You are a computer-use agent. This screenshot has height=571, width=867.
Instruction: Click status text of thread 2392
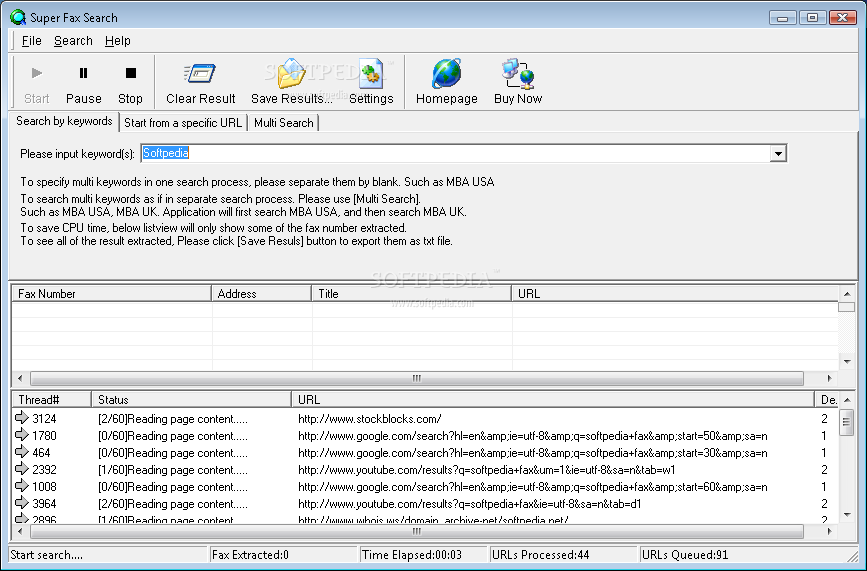point(173,470)
